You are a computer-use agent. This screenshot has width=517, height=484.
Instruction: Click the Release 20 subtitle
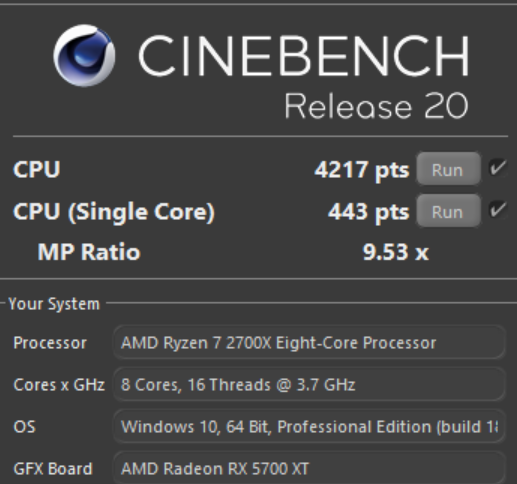click(x=376, y=106)
